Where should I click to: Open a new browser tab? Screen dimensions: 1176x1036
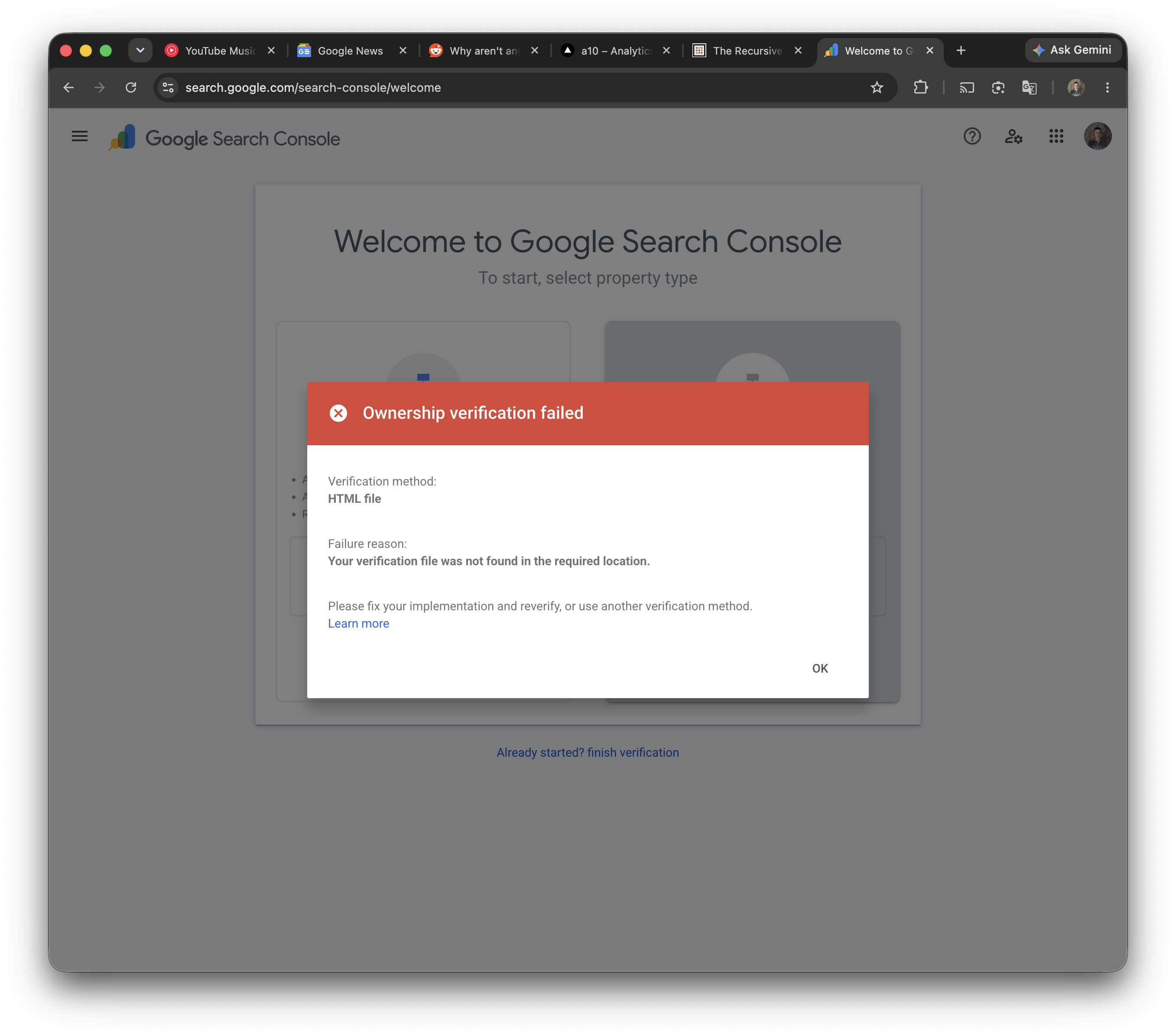pos(960,51)
